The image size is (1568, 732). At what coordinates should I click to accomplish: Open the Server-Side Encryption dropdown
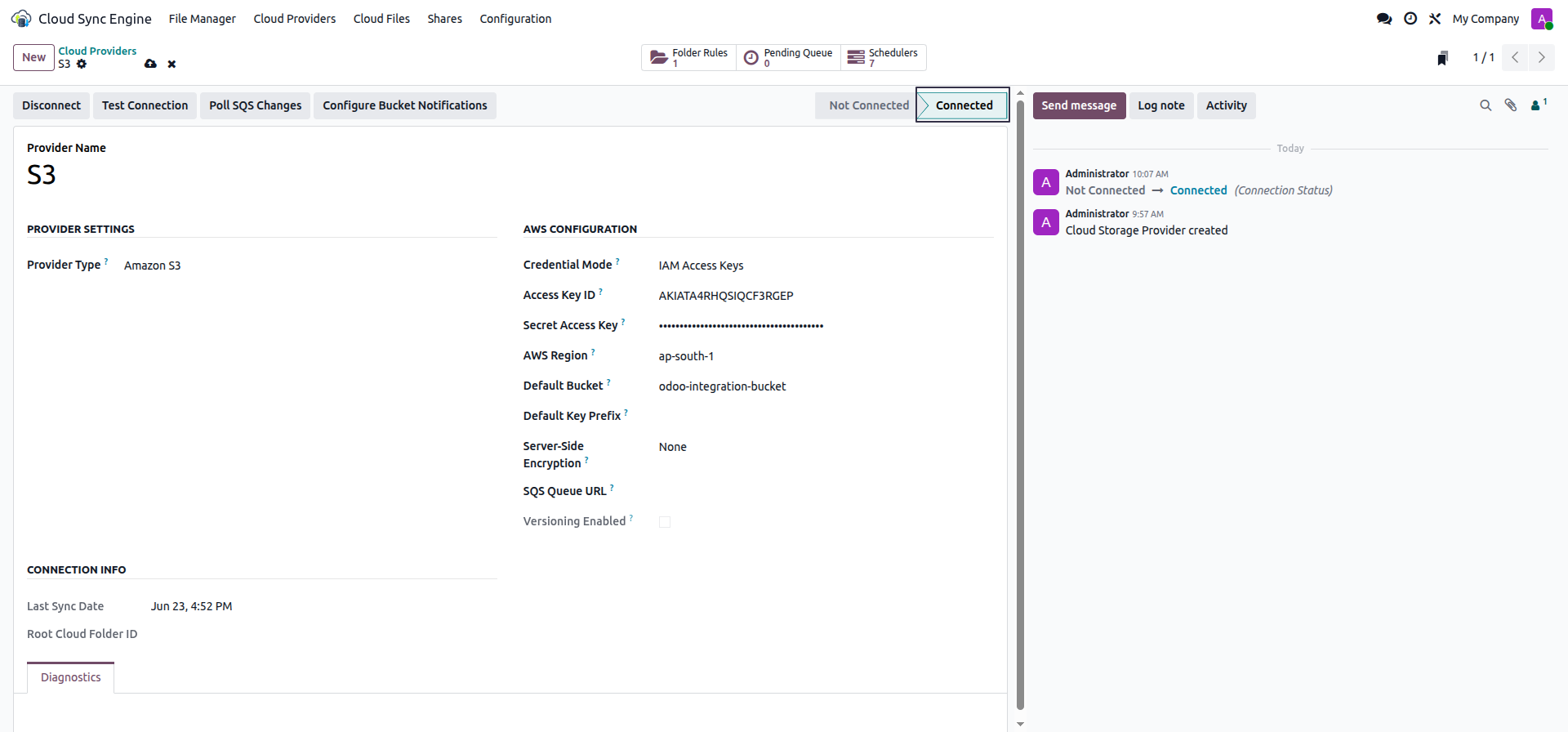coord(826,447)
